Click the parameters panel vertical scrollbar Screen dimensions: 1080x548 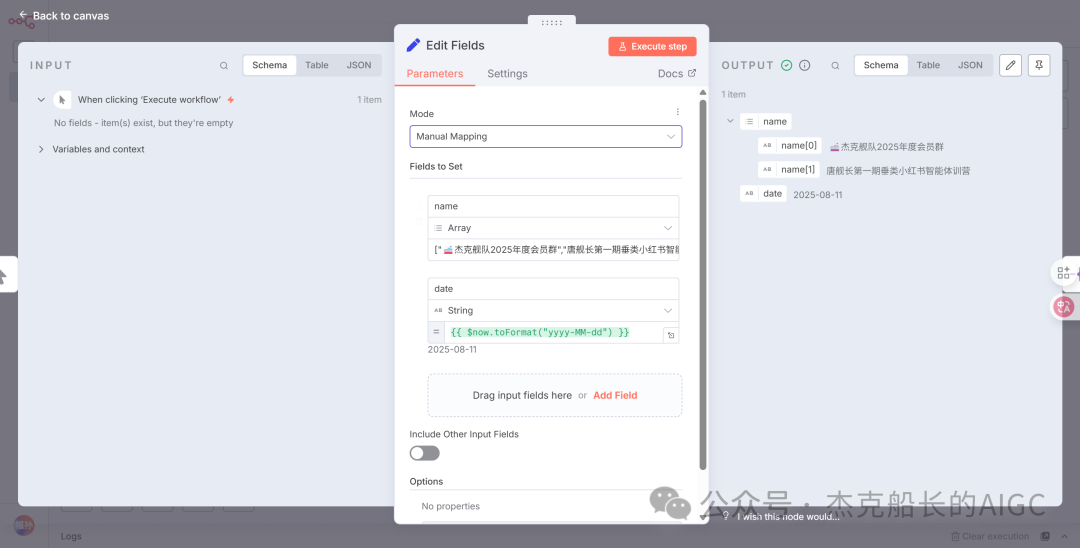(x=703, y=284)
